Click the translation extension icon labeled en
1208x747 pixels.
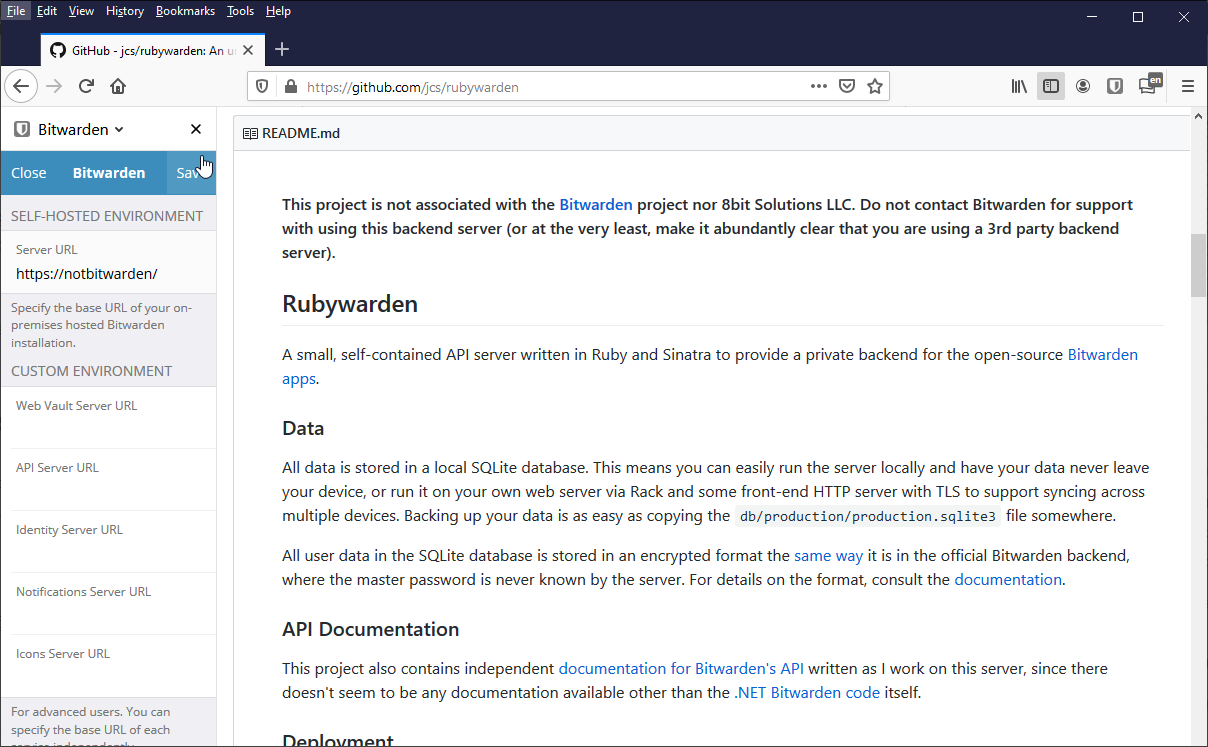pos(1149,85)
